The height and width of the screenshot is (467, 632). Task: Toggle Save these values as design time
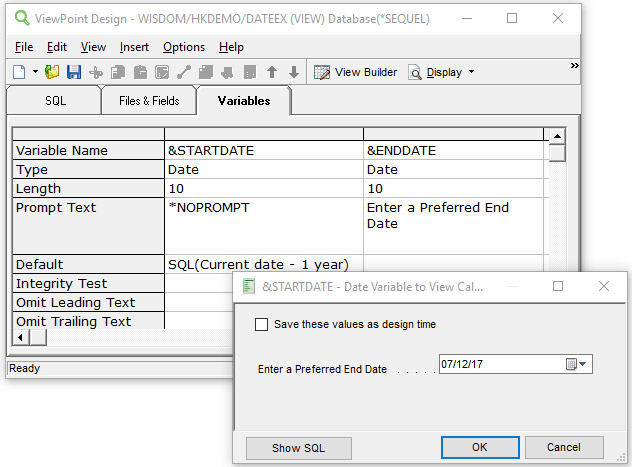click(x=261, y=324)
